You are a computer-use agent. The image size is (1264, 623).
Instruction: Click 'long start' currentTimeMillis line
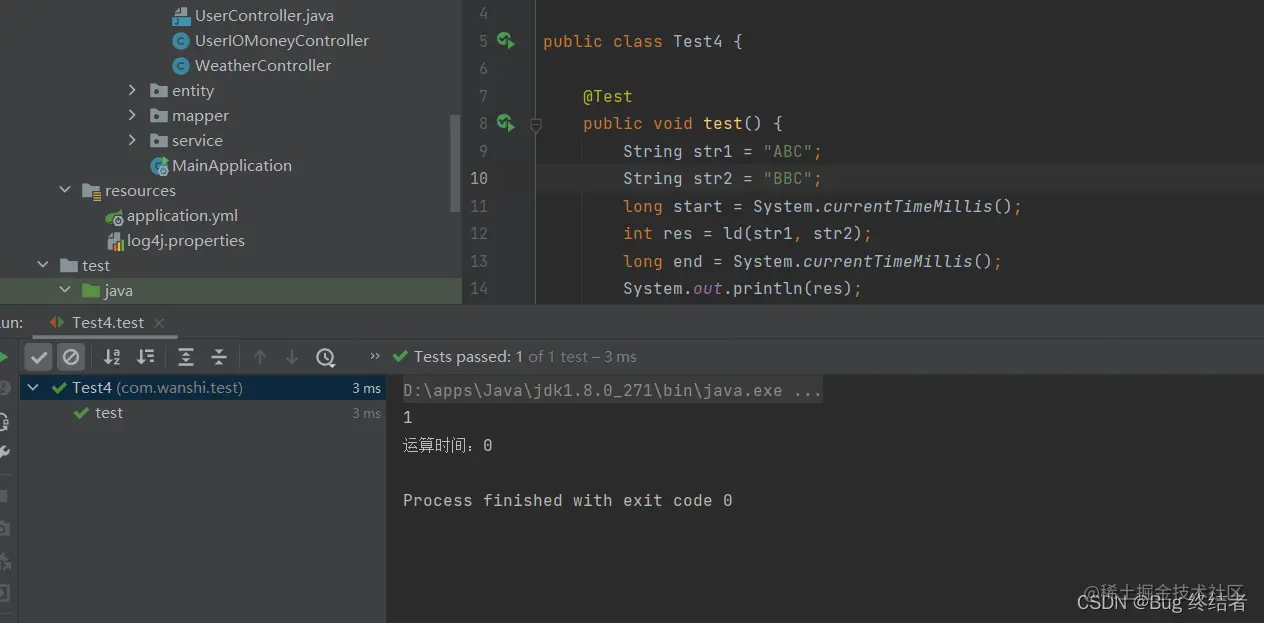click(x=822, y=206)
